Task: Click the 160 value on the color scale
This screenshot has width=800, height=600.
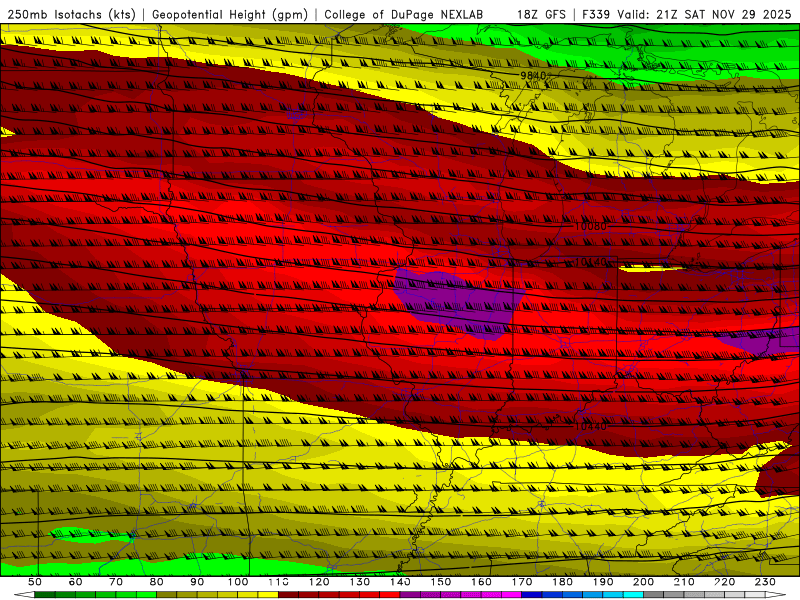Action: tap(482, 582)
